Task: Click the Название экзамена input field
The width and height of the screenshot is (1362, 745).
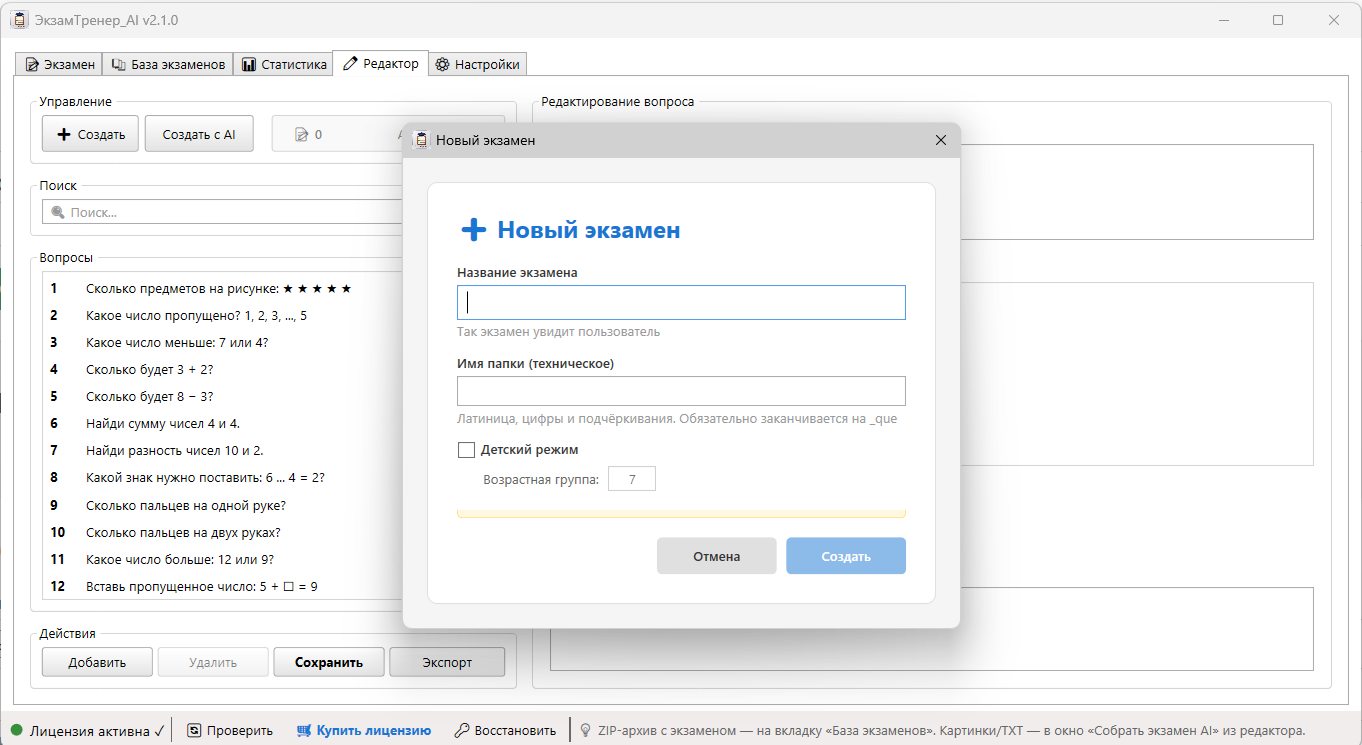Action: (x=681, y=302)
